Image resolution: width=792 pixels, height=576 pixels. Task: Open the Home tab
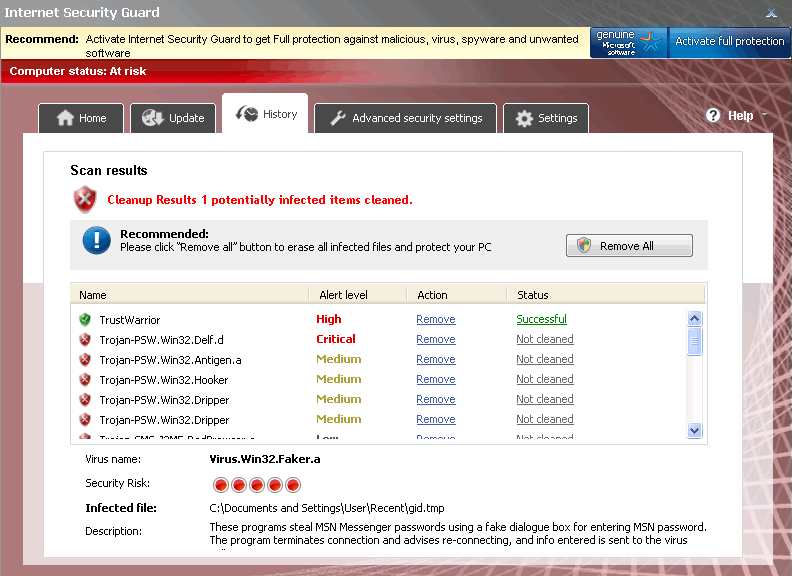pyautogui.click(x=81, y=118)
